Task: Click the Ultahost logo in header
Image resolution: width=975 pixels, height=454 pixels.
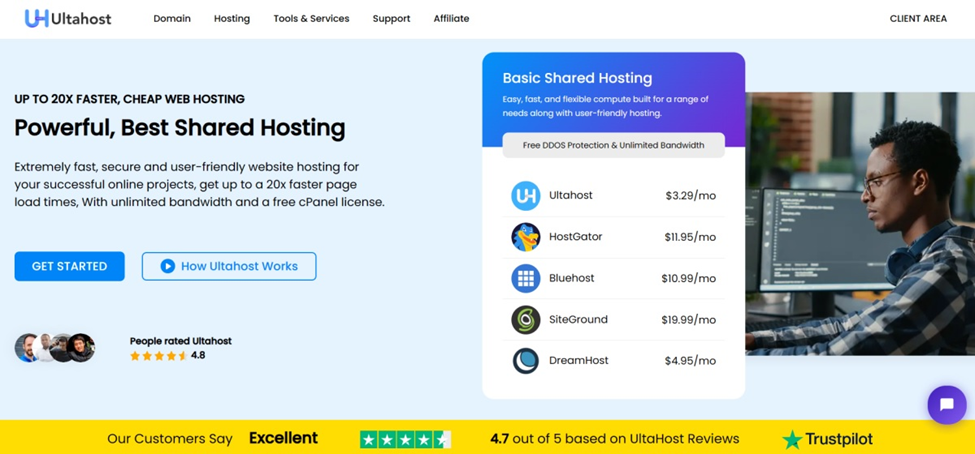Action: pos(68,18)
